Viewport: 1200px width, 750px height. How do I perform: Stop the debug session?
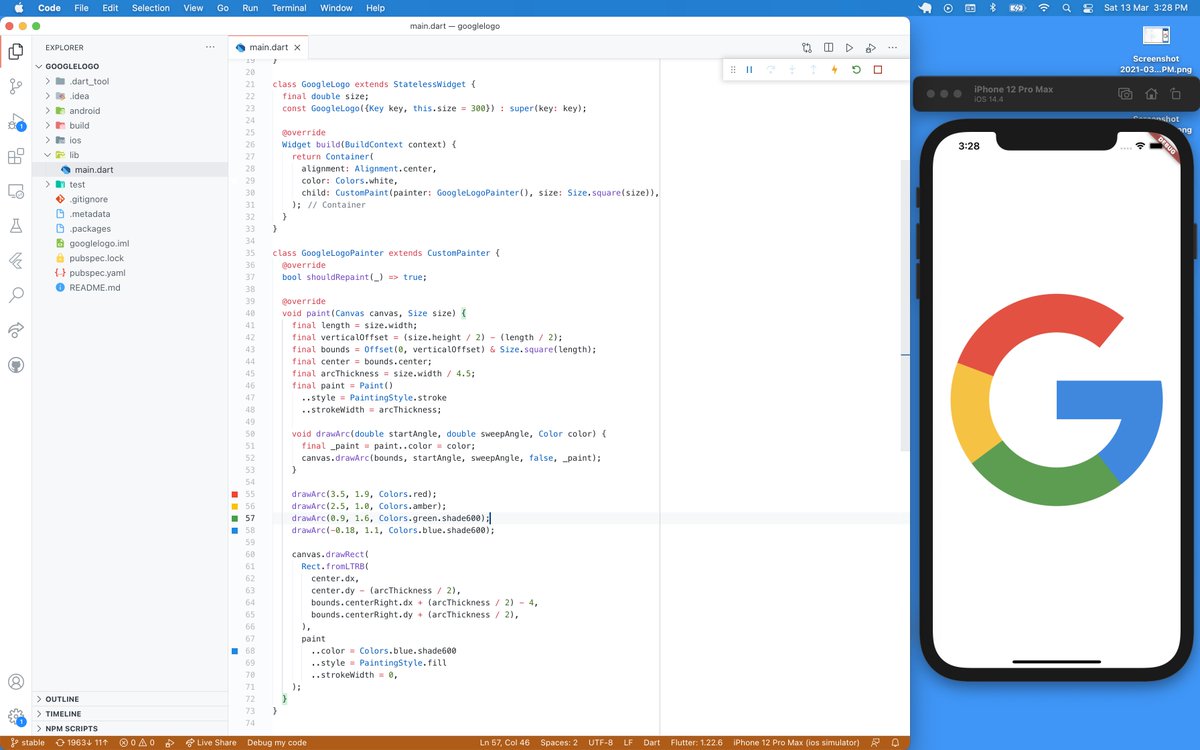point(878,70)
